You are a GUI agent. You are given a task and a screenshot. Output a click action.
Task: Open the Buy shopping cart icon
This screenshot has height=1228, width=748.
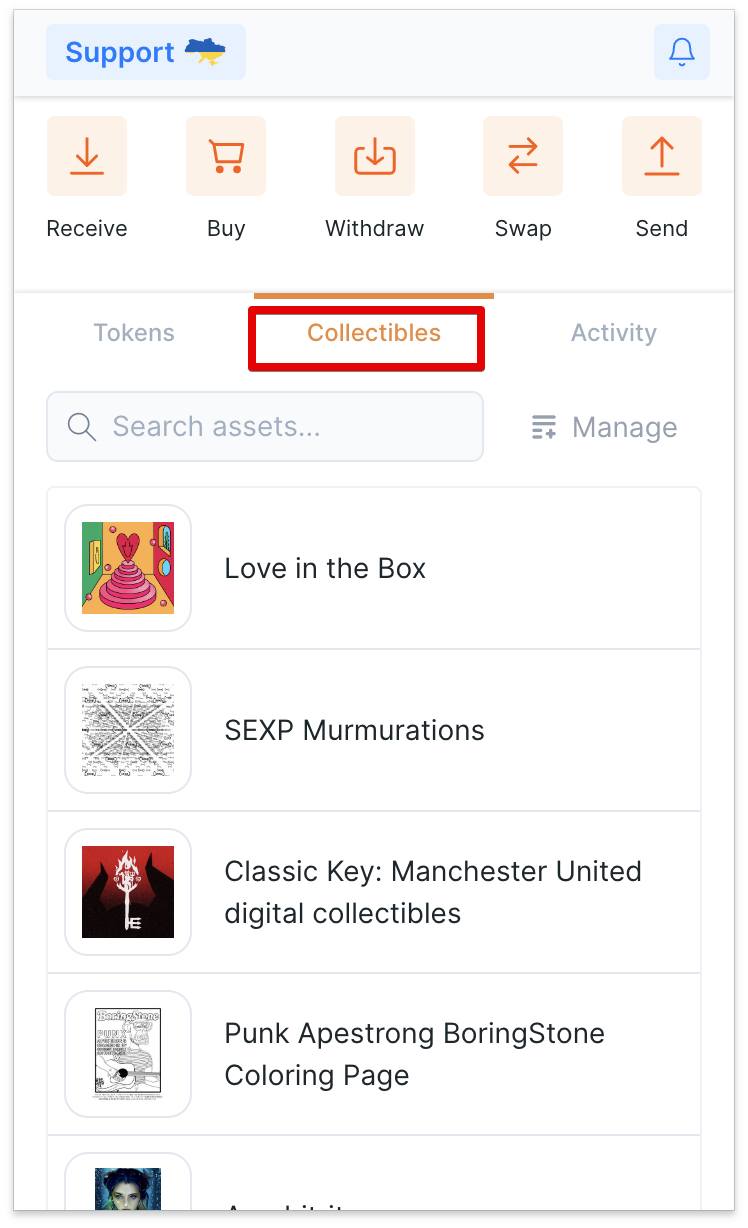[x=226, y=156]
